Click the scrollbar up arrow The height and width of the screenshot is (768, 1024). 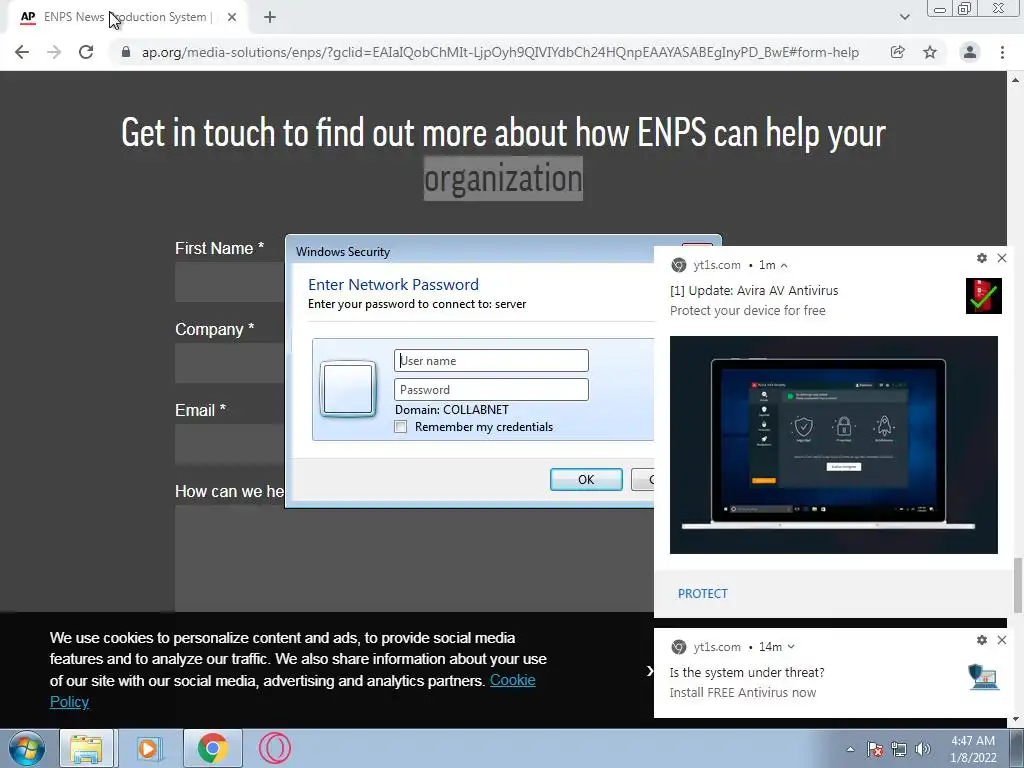(1016, 80)
